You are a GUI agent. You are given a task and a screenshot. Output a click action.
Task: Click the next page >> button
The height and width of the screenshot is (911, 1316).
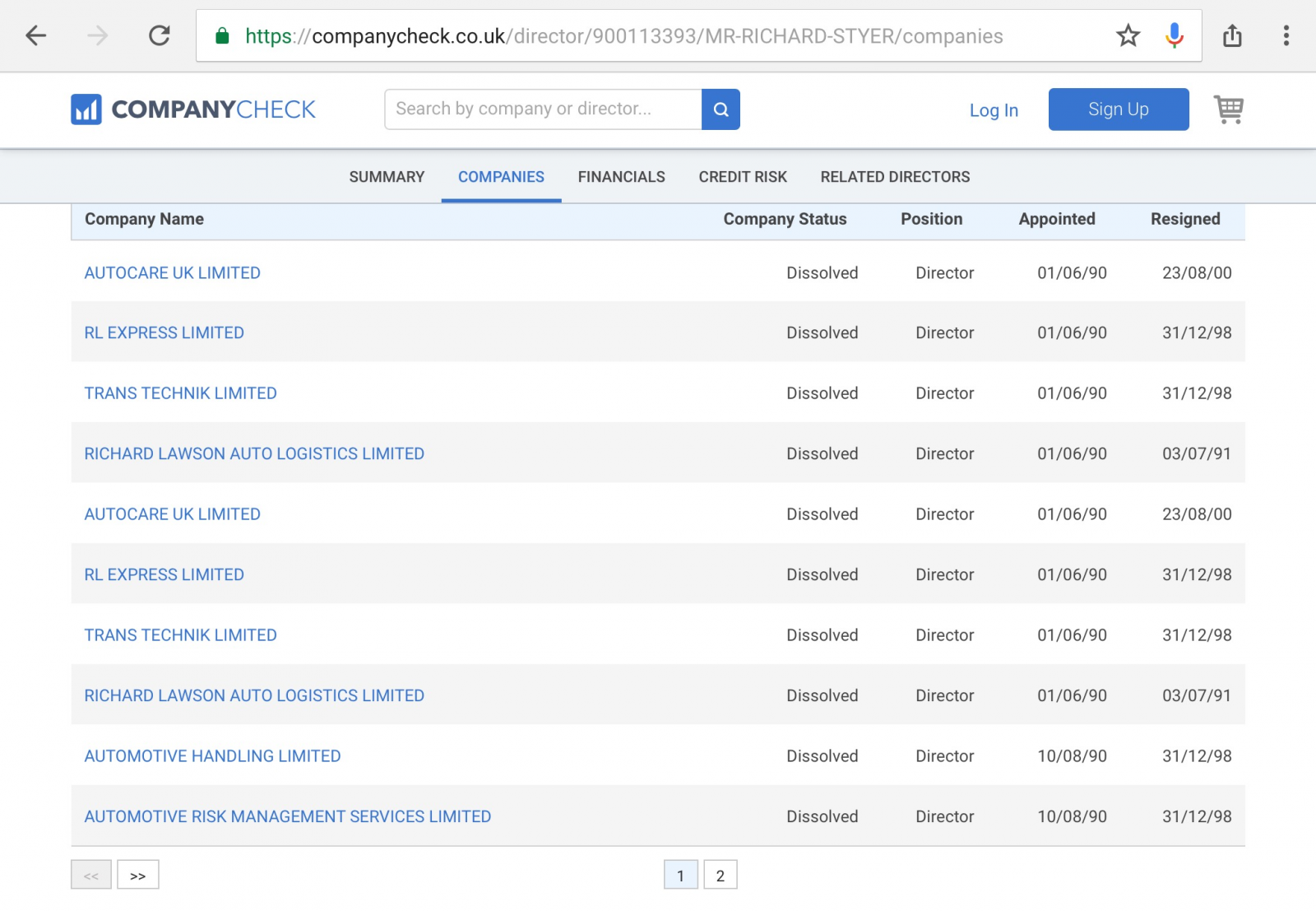(x=138, y=875)
